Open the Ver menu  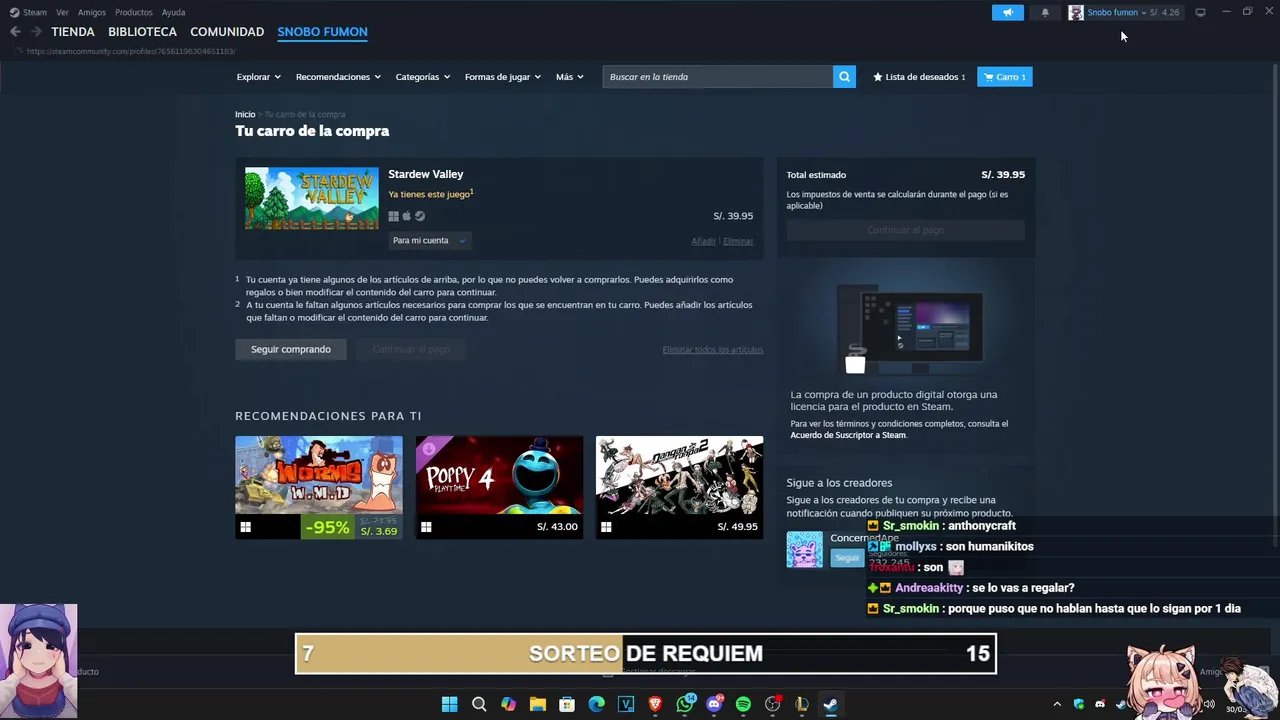(62, 12)
